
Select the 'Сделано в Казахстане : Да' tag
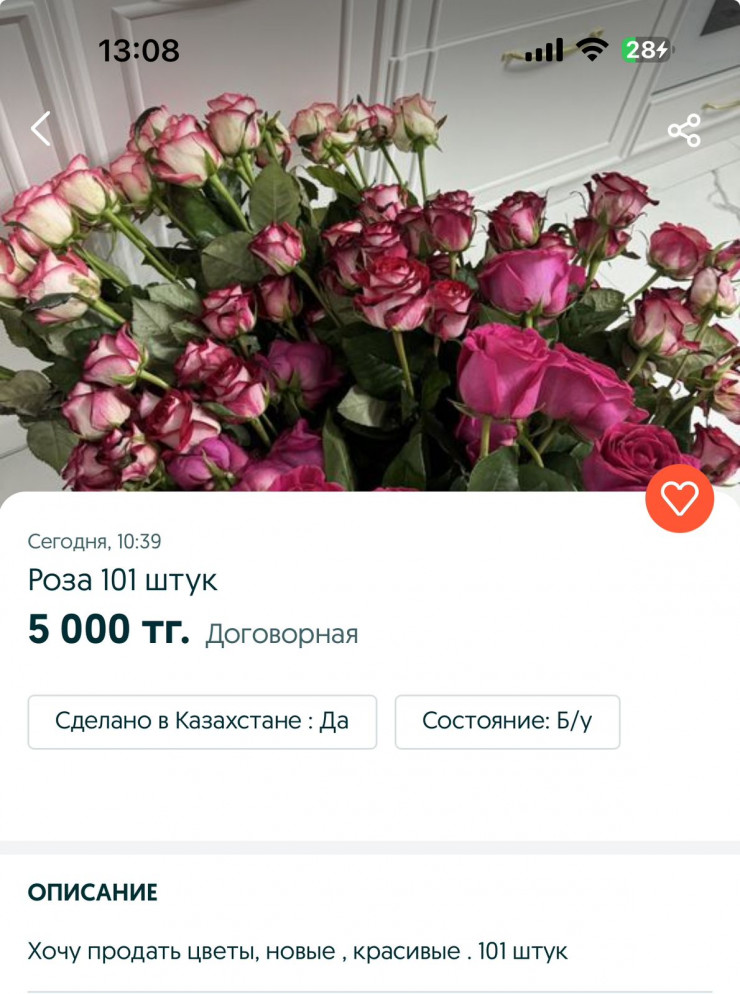tap(202, 721)
